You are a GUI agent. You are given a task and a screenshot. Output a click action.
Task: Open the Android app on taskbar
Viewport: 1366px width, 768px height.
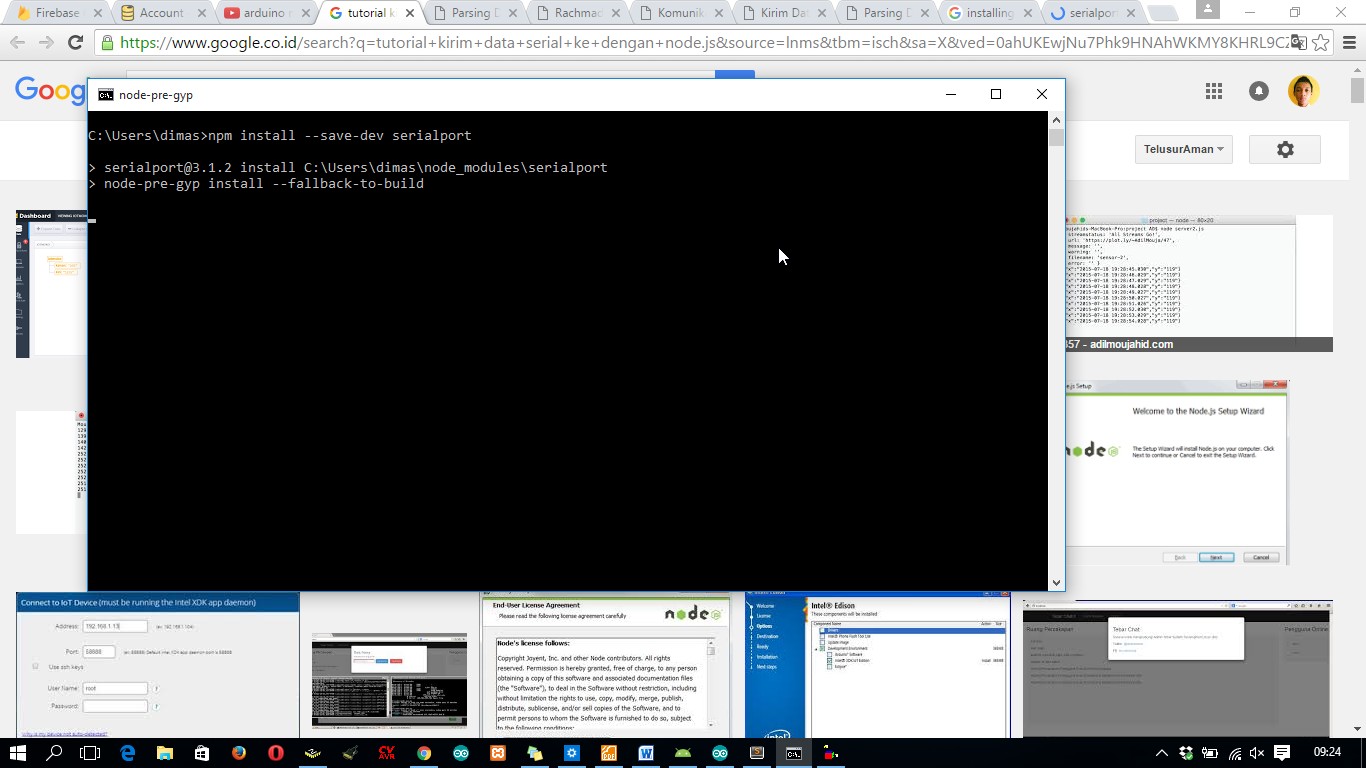pyautogui.click(x=683, y=753)
